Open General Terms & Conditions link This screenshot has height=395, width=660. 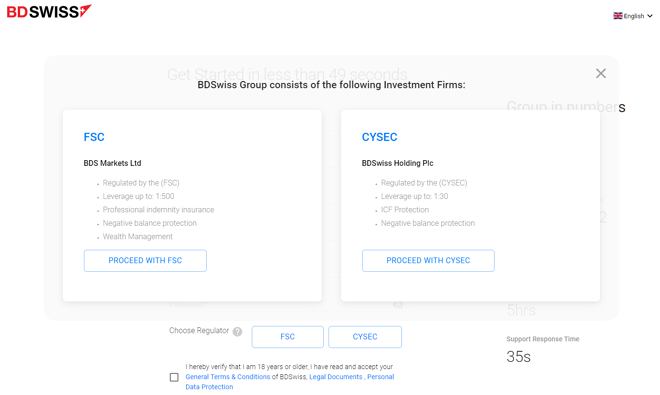228,377
